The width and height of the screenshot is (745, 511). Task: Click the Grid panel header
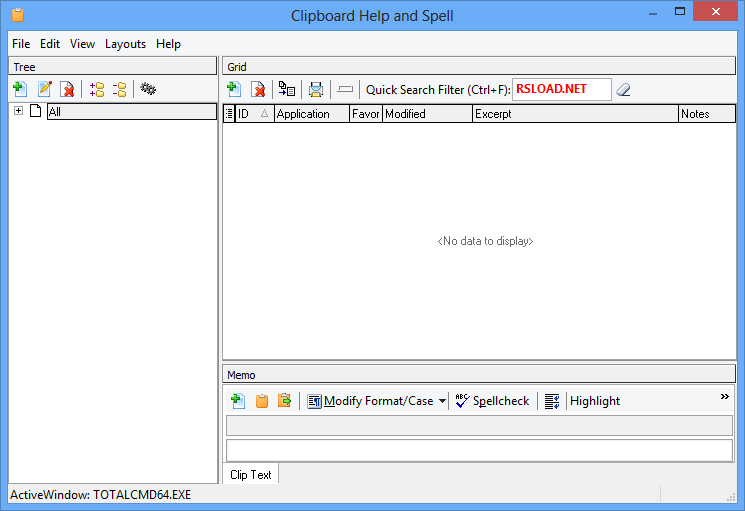(x=479, y=66)
